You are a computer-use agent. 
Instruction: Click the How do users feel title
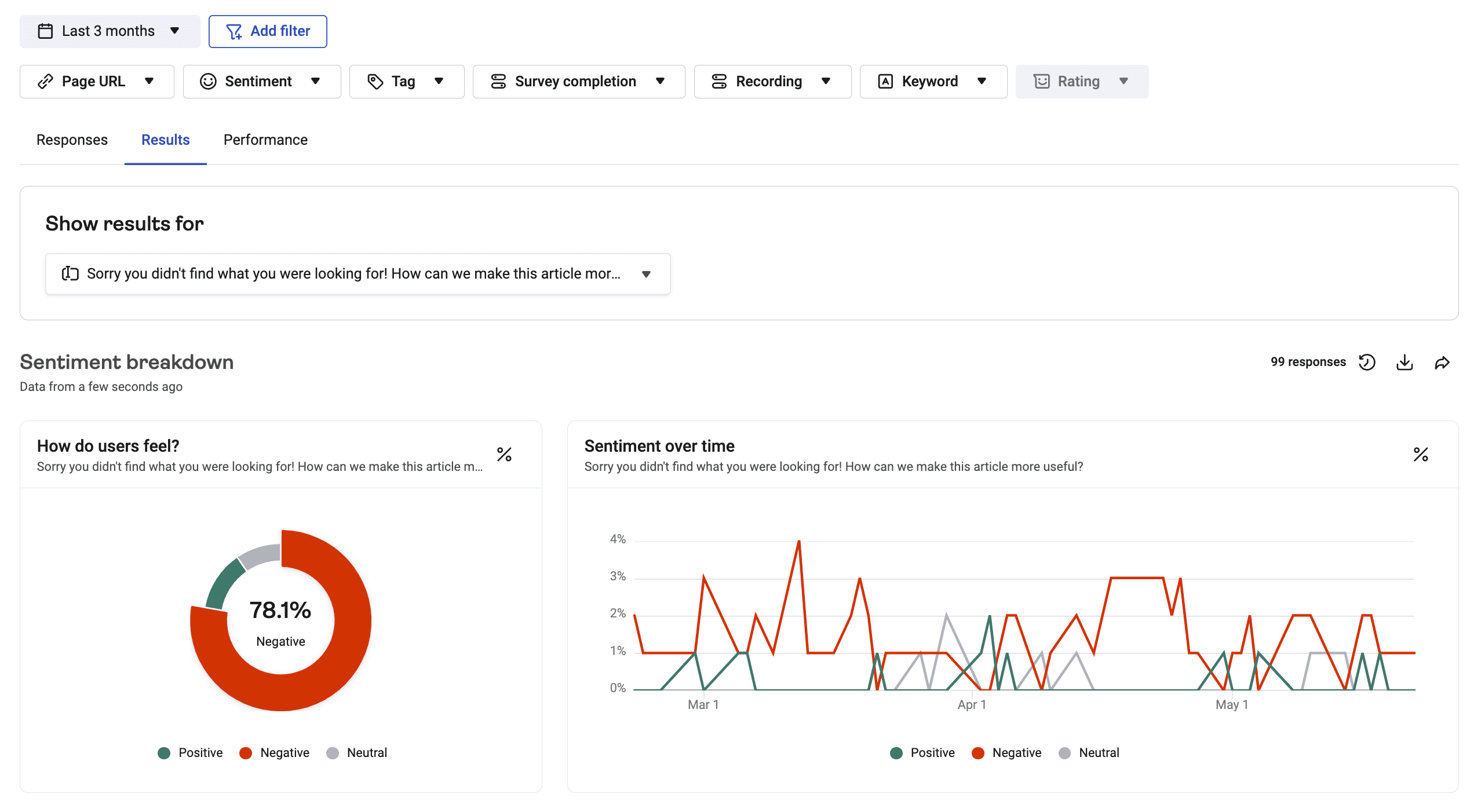108,446
